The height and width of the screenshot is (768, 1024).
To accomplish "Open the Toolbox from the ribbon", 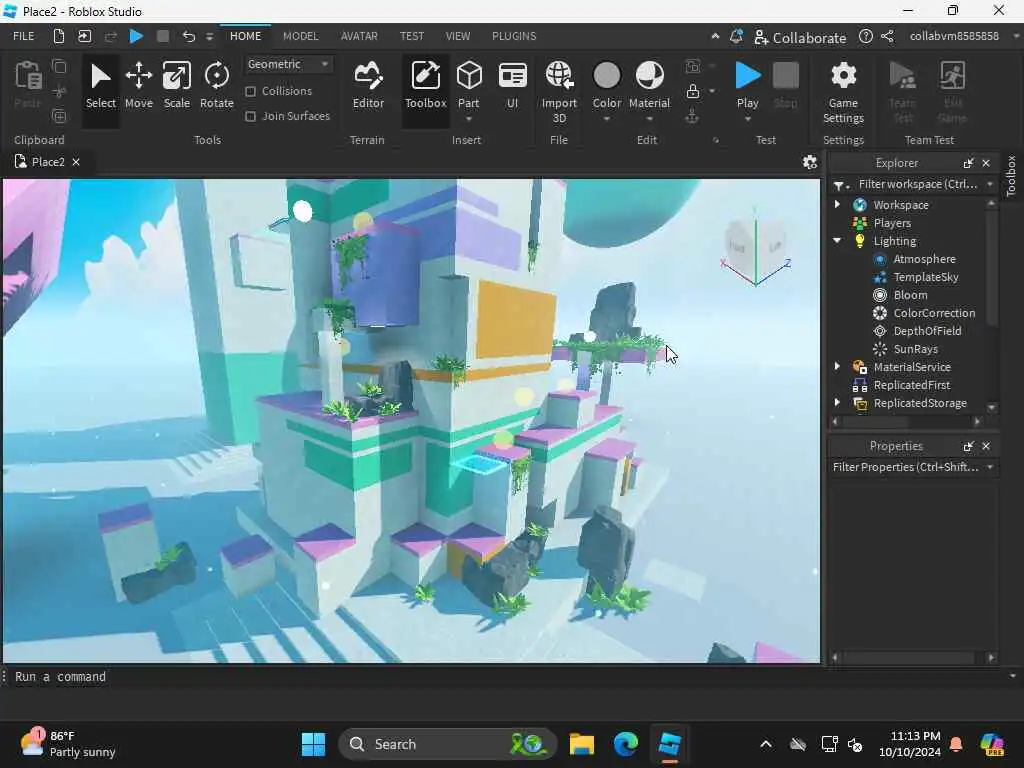I will (x=425, y=86).
